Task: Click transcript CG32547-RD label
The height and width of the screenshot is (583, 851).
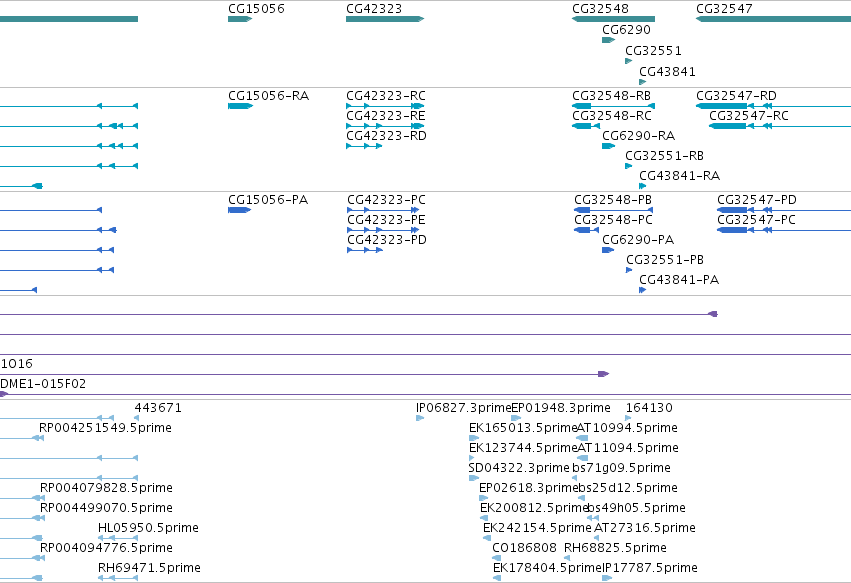Action: 736,96
